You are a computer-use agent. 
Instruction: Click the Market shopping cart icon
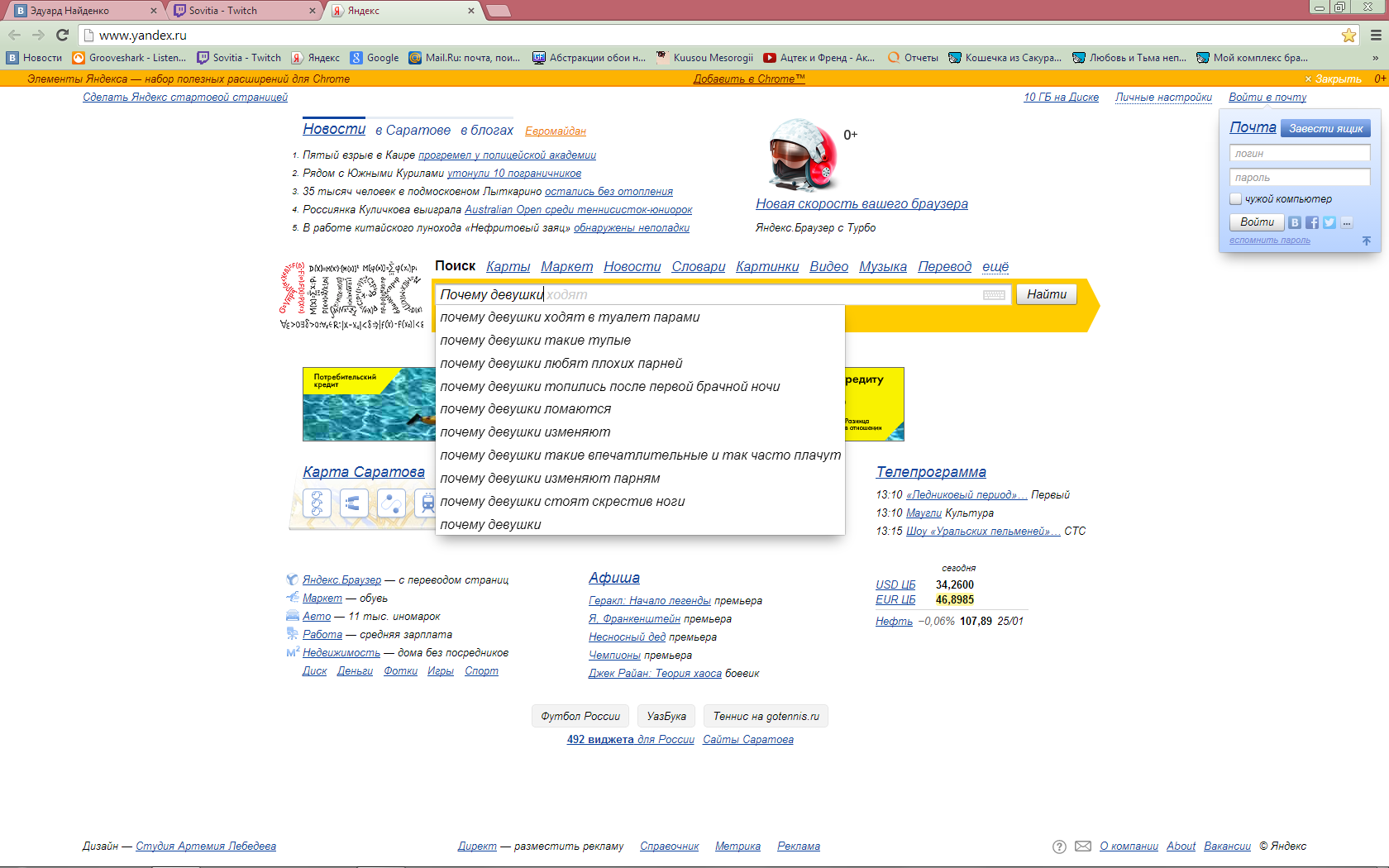point(293,598)
